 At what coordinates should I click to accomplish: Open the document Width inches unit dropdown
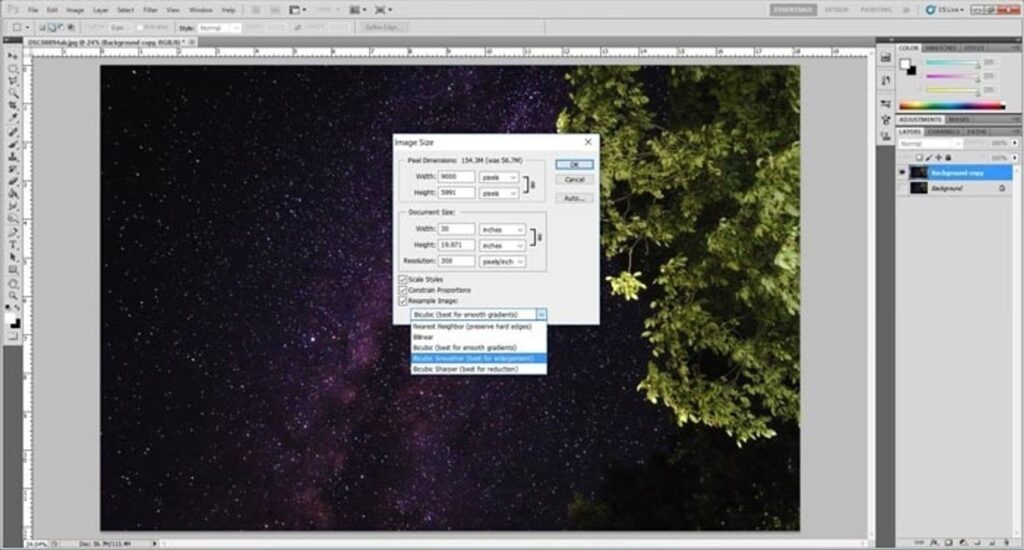(x=502, y=229)
